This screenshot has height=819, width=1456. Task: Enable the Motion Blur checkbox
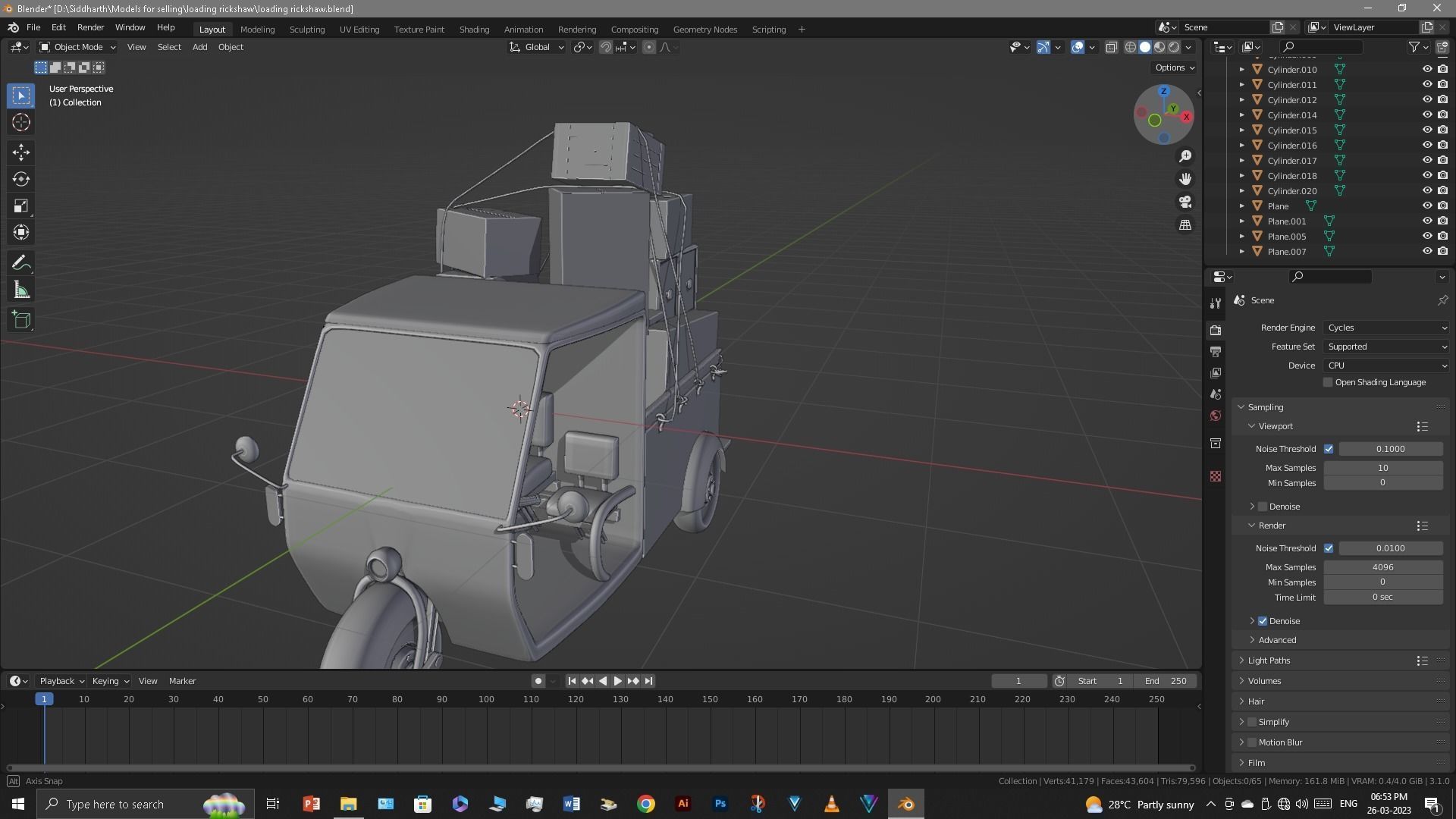[1252, 742]
